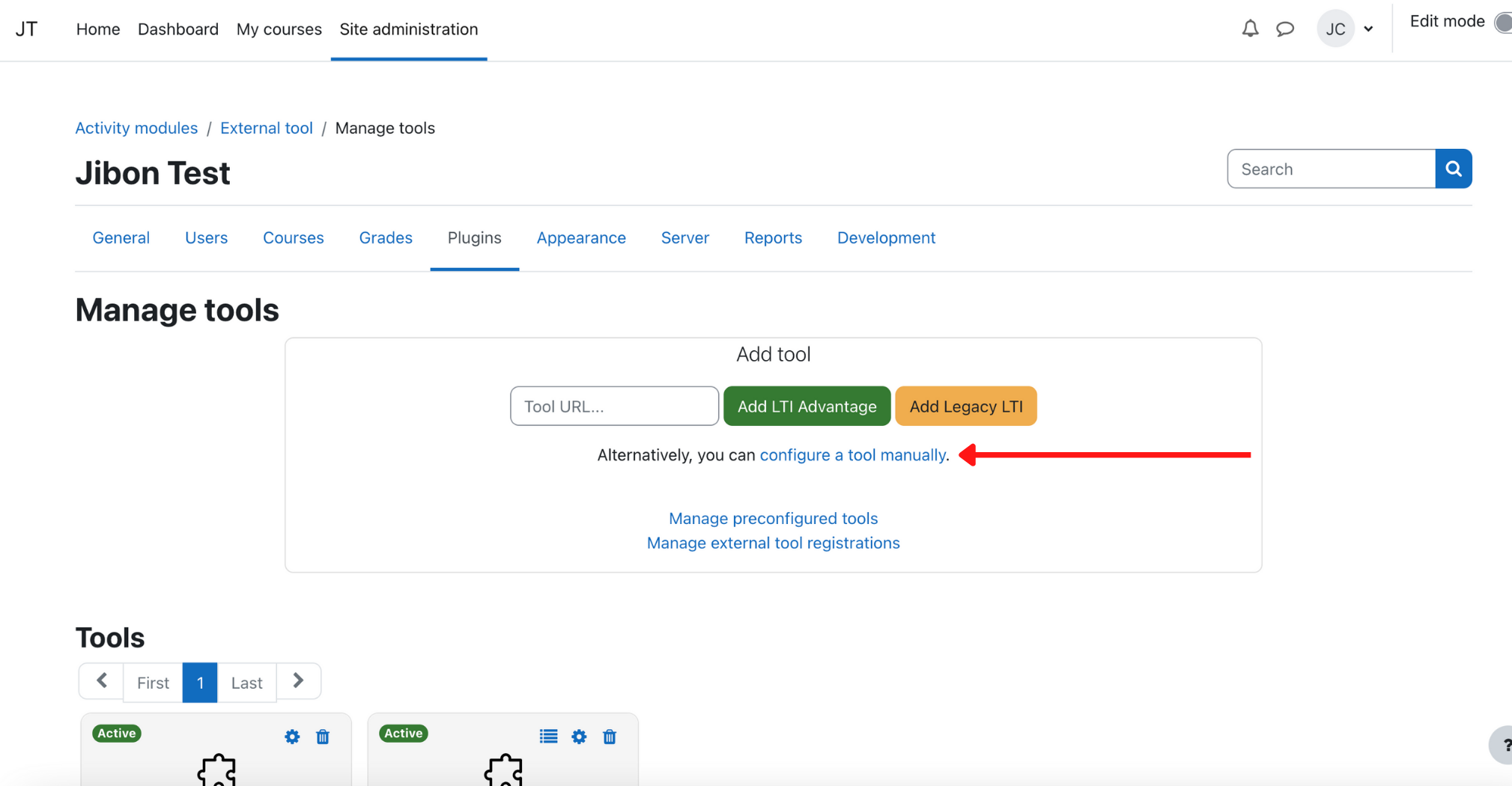Go to next tools page arrow

point(298,681)
